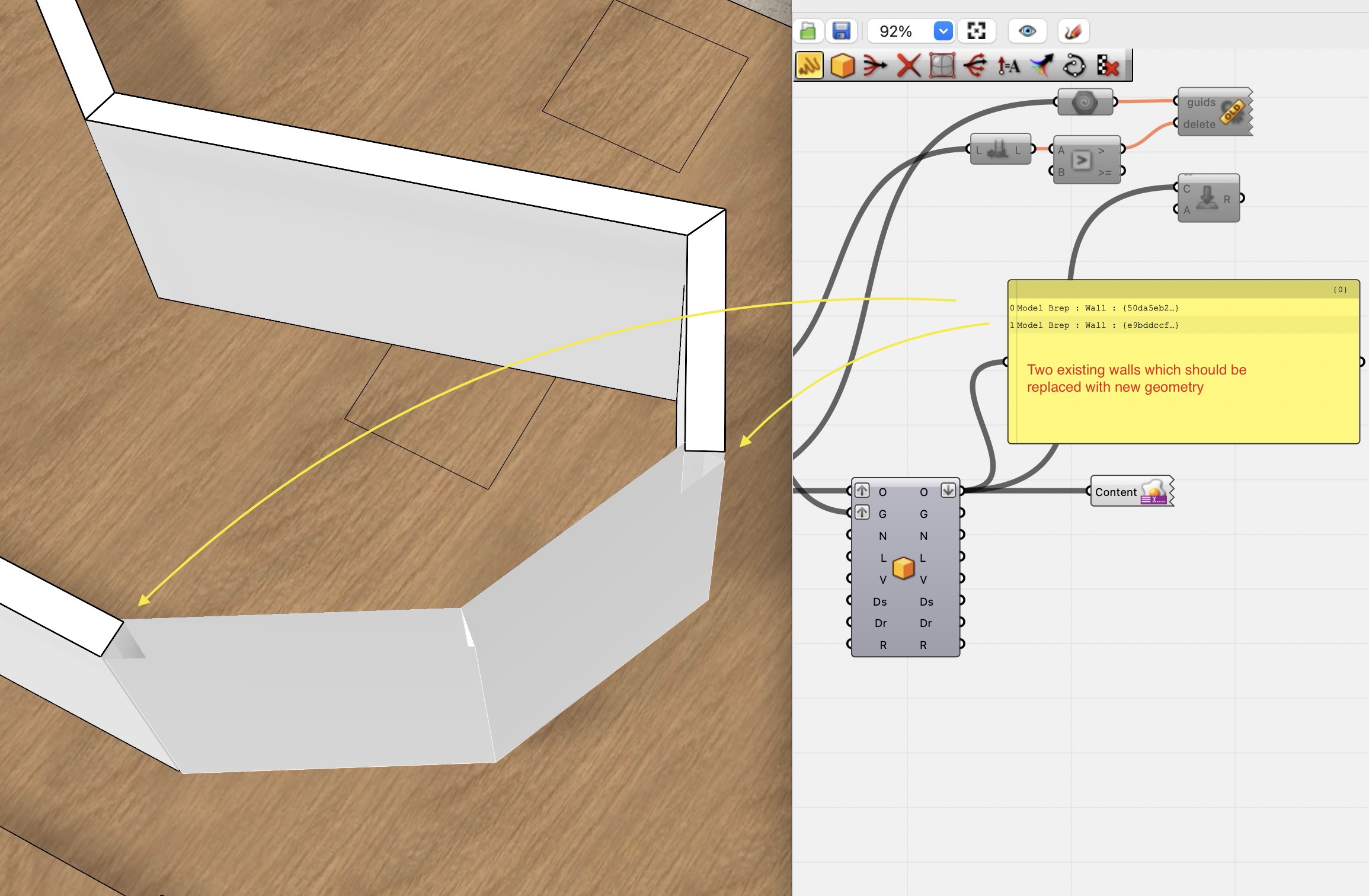Click the curve control points loop icon

coord(1074,65)
